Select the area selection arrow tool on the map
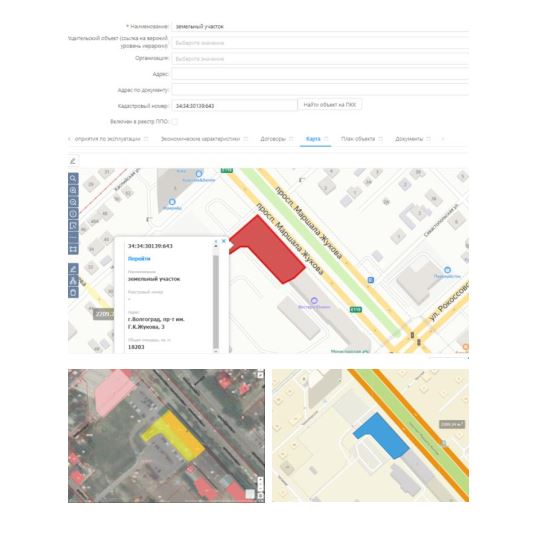 click(73, 226)
